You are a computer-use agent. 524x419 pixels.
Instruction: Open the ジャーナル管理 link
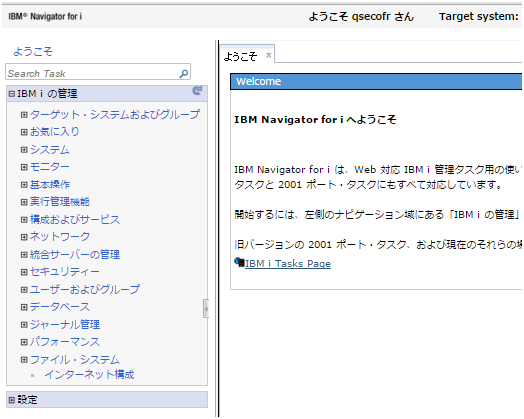[x=65, y=324]
